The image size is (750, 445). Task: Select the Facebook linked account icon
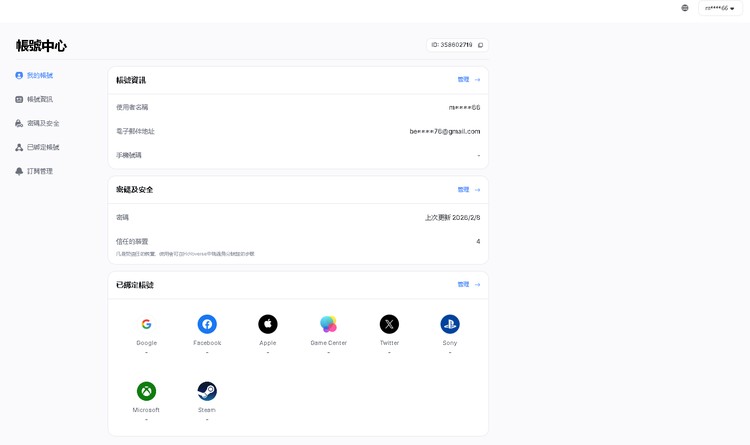click(207, 324)
